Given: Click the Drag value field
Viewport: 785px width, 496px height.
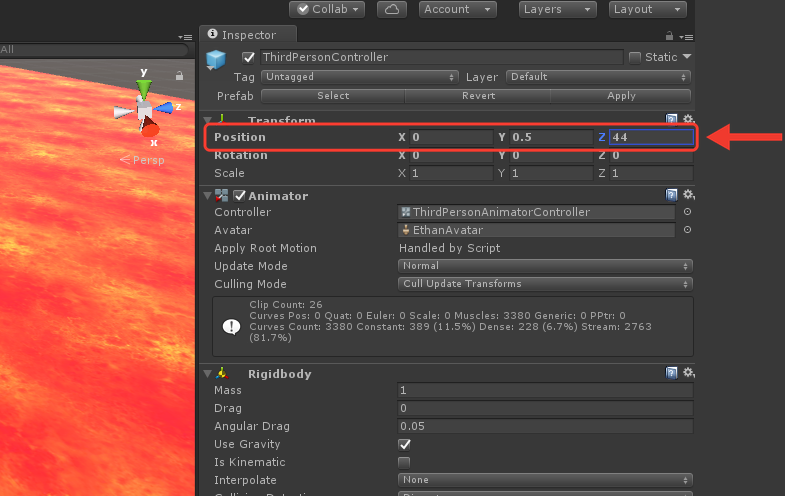Looking at the screenshot, I should coord(545,408).
